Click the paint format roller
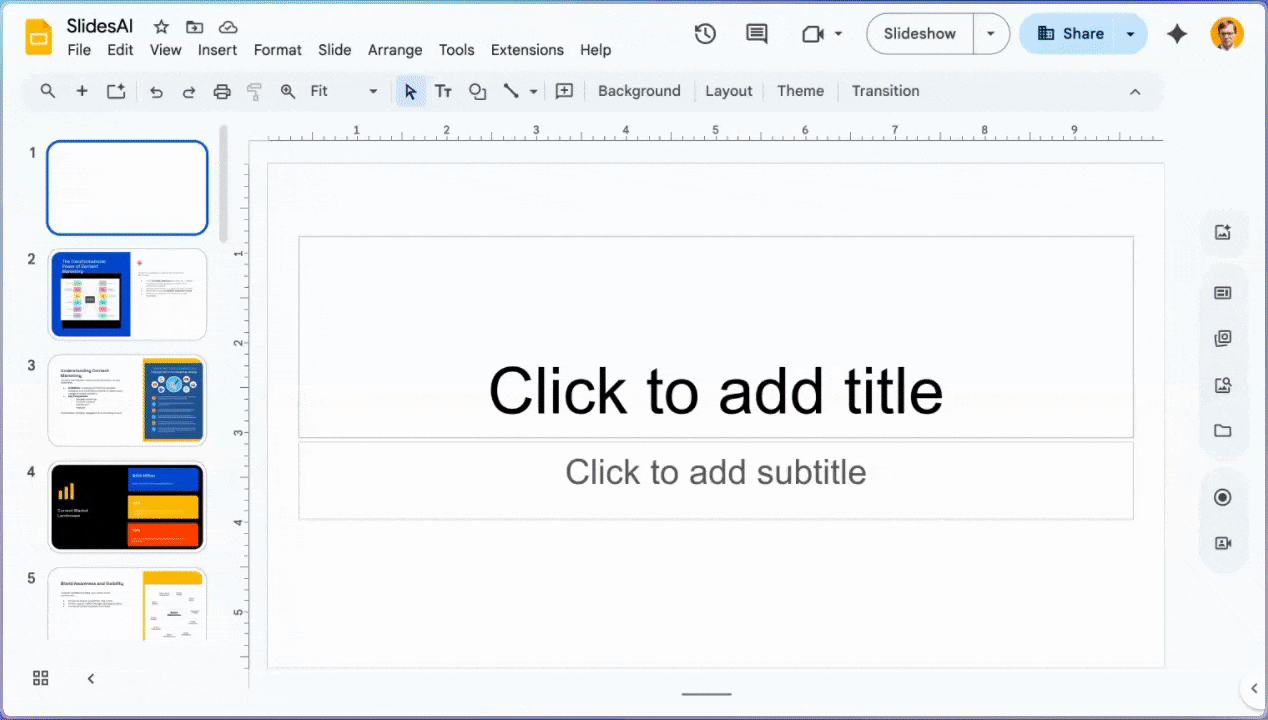 254,91
